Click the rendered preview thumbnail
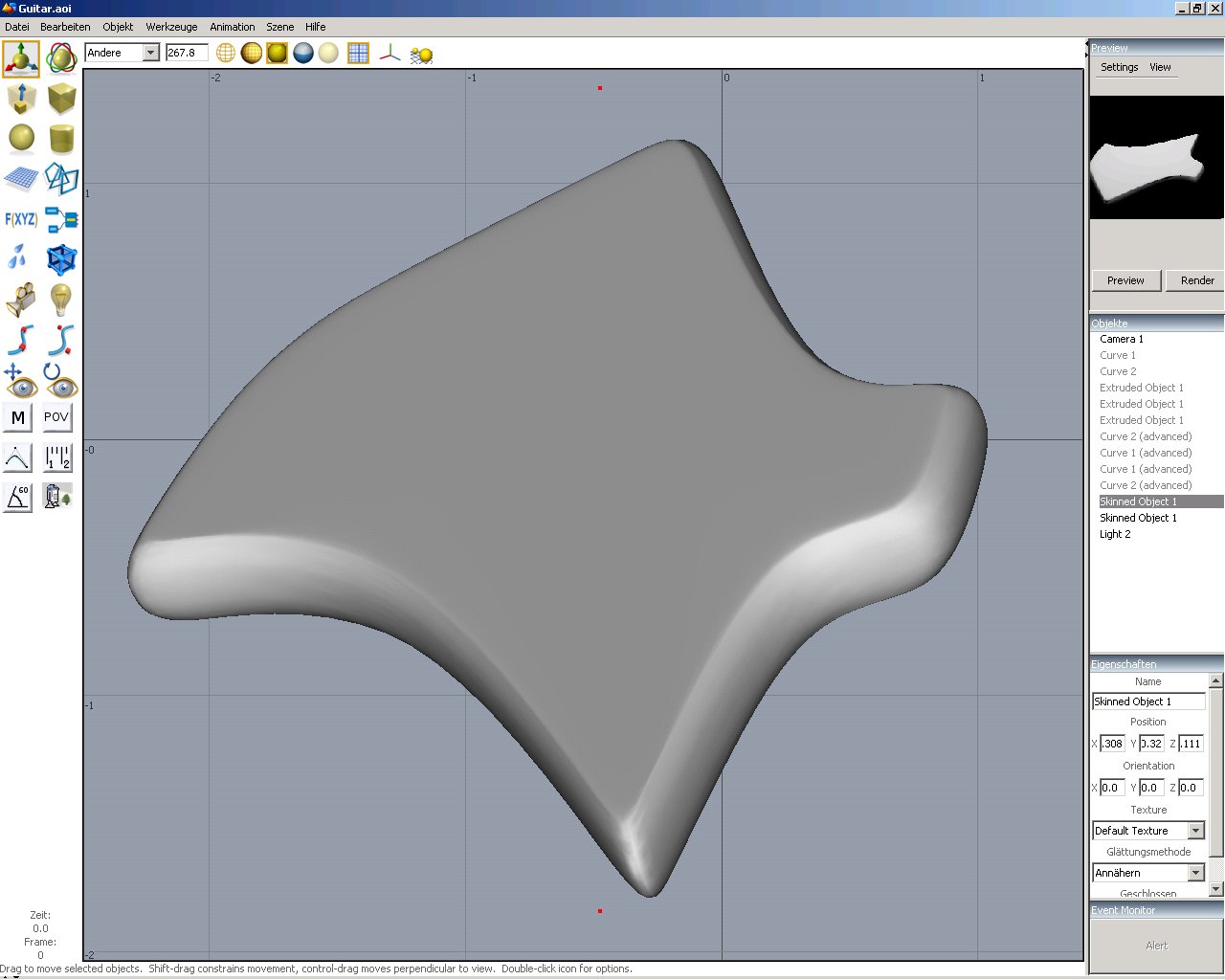This screenshot has height=980, width=1225. (1157, 157)
